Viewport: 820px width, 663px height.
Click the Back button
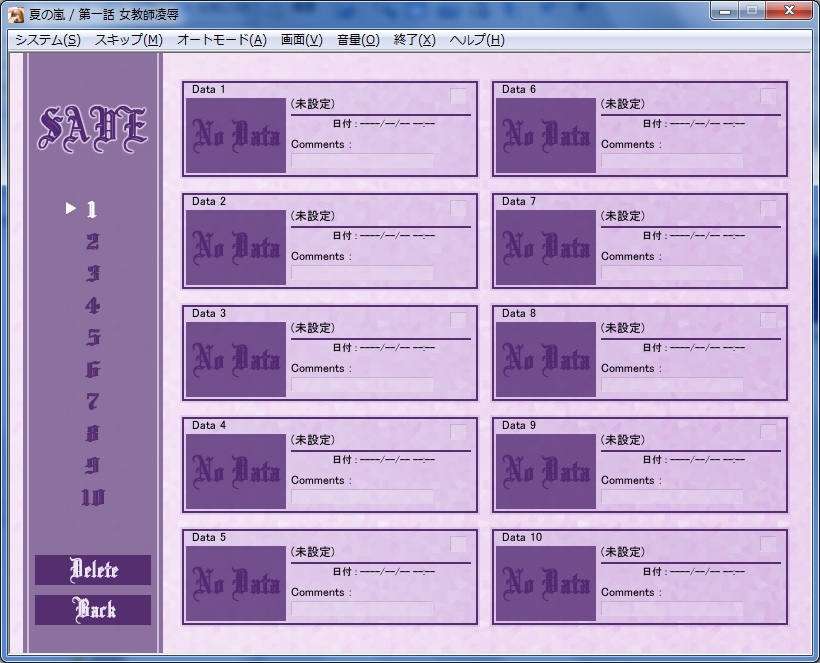point(93,610)
